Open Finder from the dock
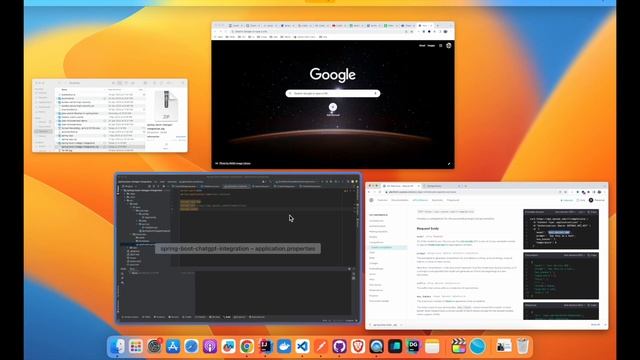Viewport: 640px width, 360px height. click(x=117, y=346)
